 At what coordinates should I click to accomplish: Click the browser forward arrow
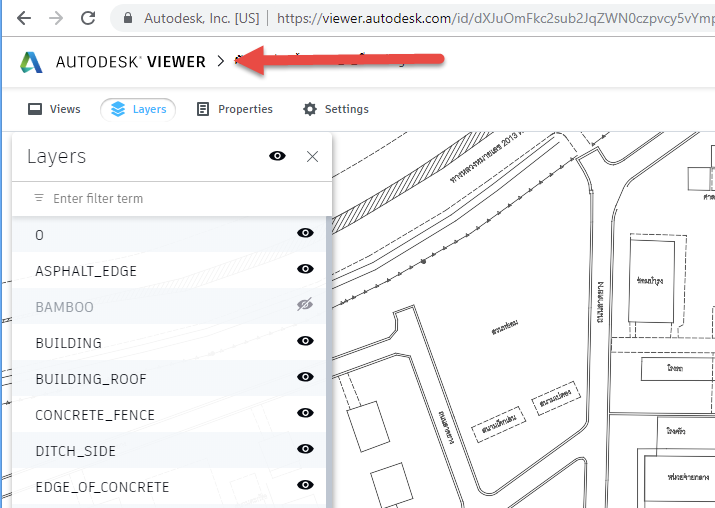56,18
